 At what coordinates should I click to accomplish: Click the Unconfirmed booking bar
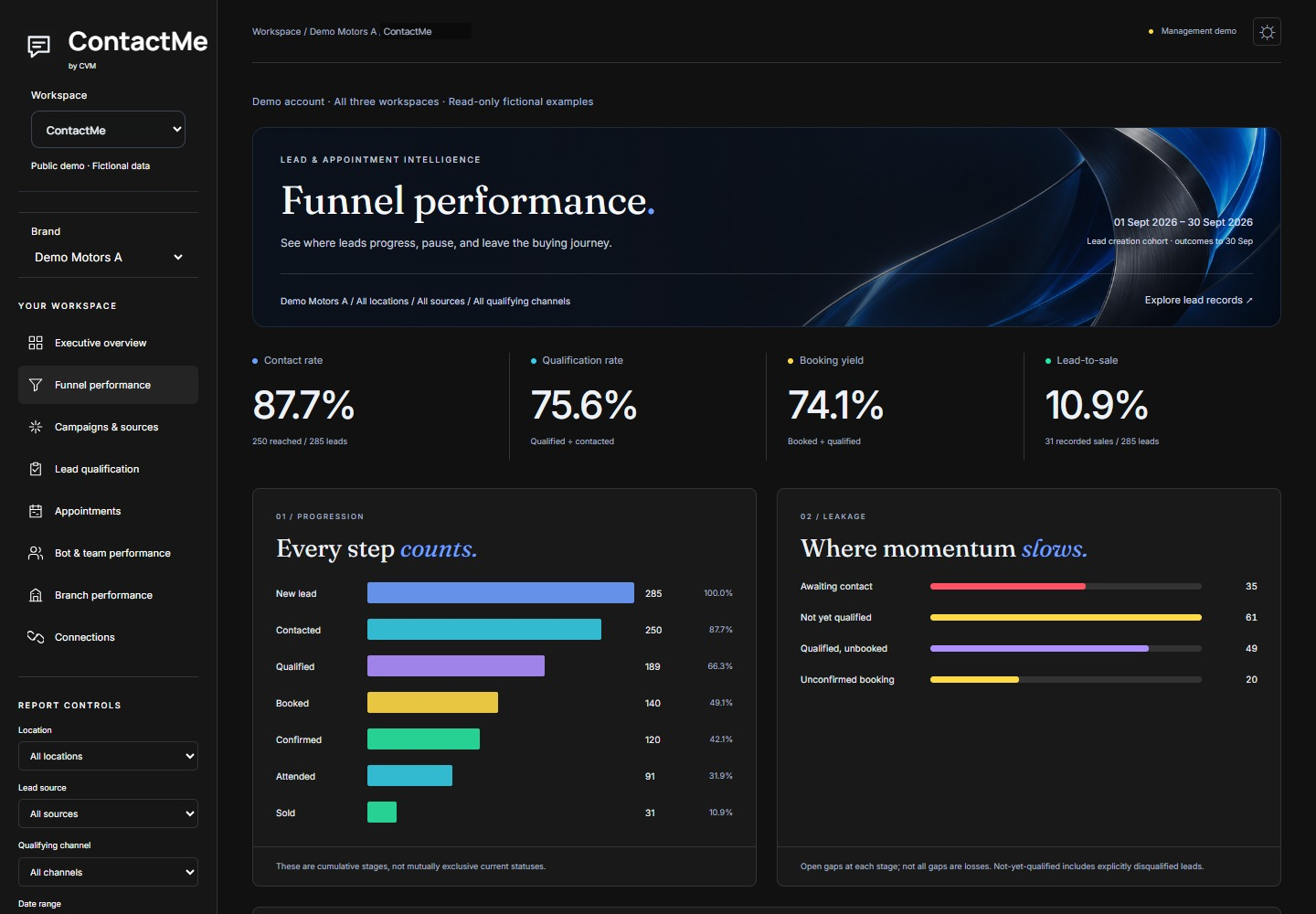(974, 679)
